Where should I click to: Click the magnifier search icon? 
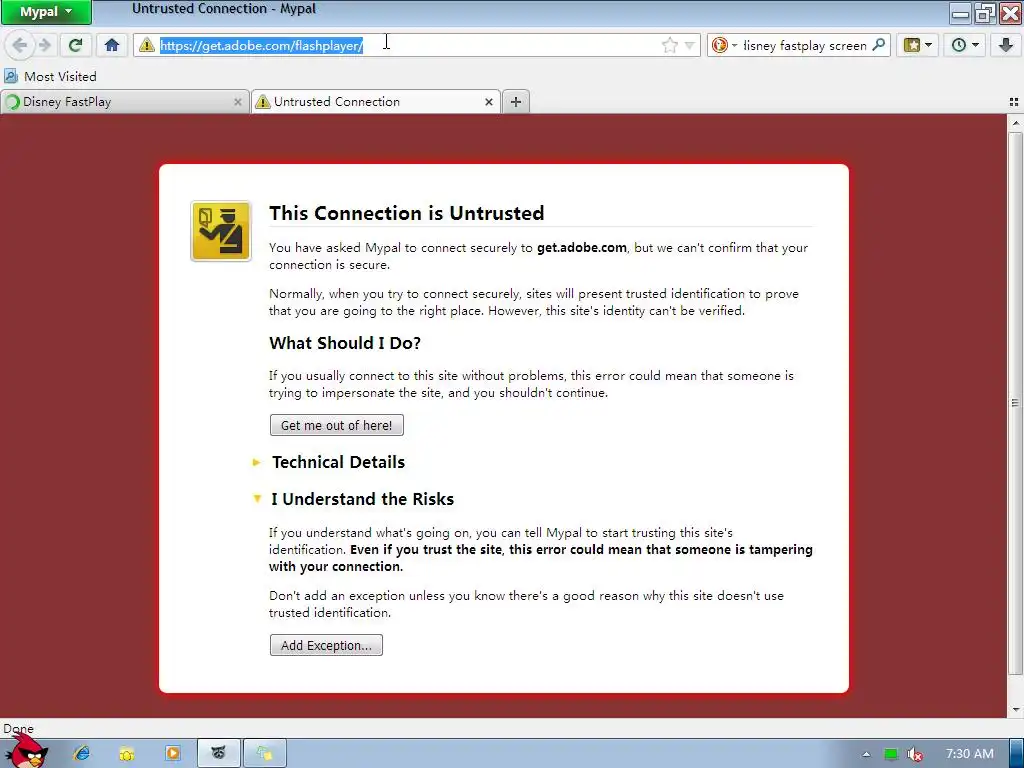(879, 45)
